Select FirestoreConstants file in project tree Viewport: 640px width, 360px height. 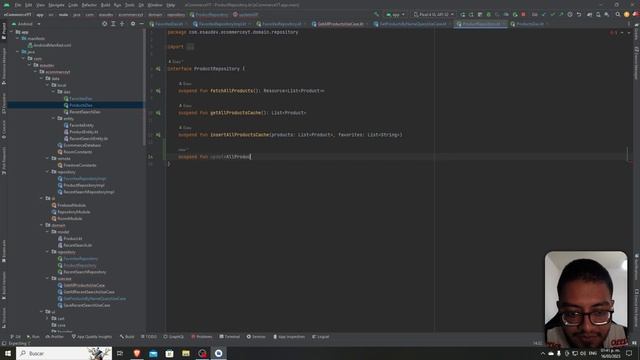click(x=77, y=165)
